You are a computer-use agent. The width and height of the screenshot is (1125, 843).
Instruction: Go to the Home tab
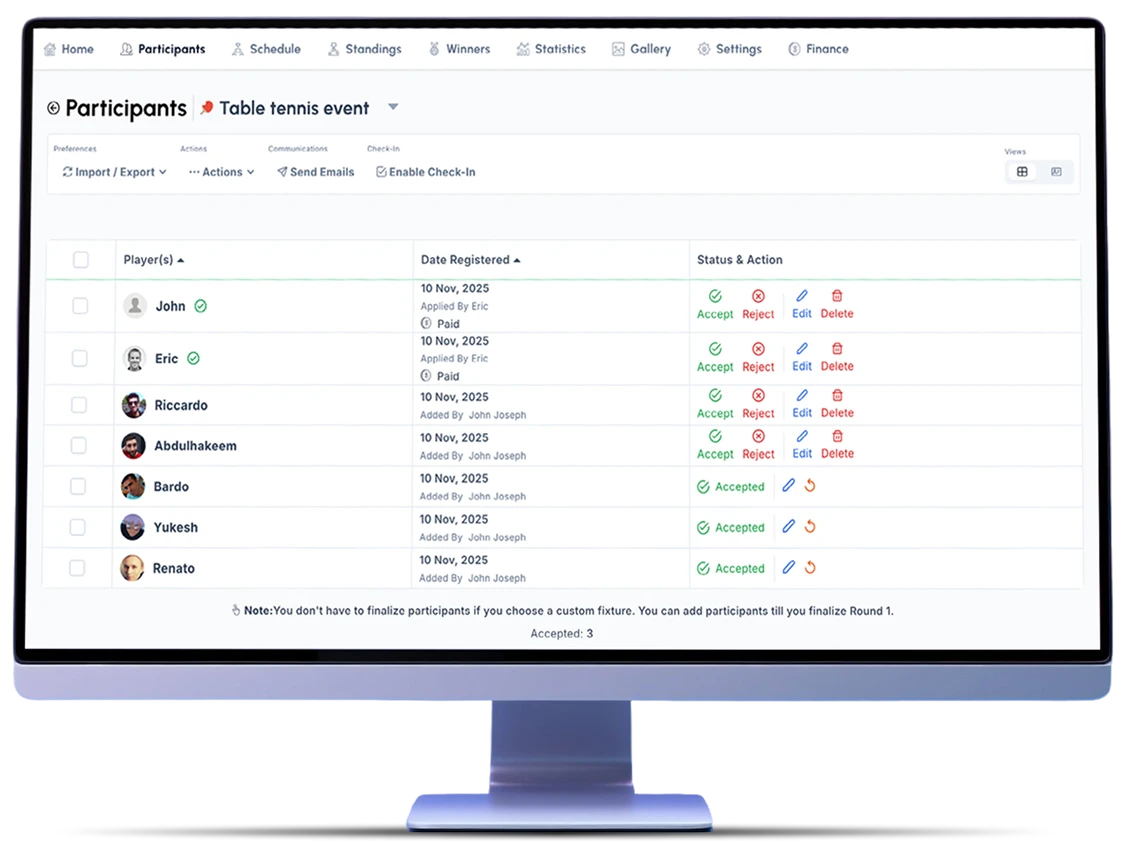69,49
